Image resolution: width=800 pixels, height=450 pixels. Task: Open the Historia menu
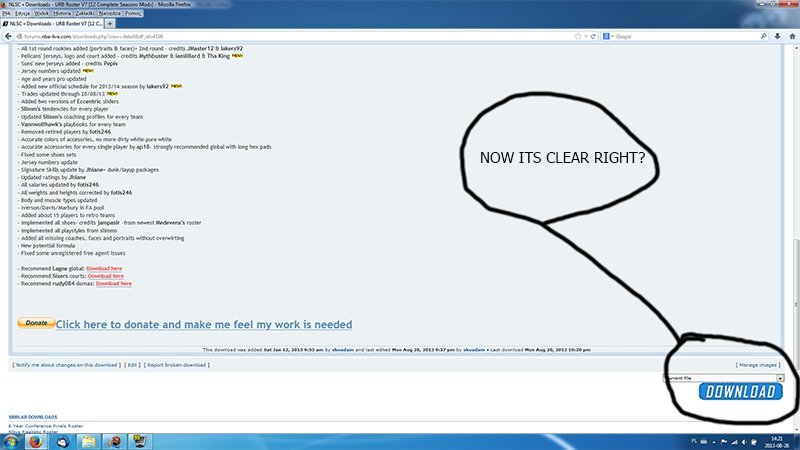tap(62, 13)
